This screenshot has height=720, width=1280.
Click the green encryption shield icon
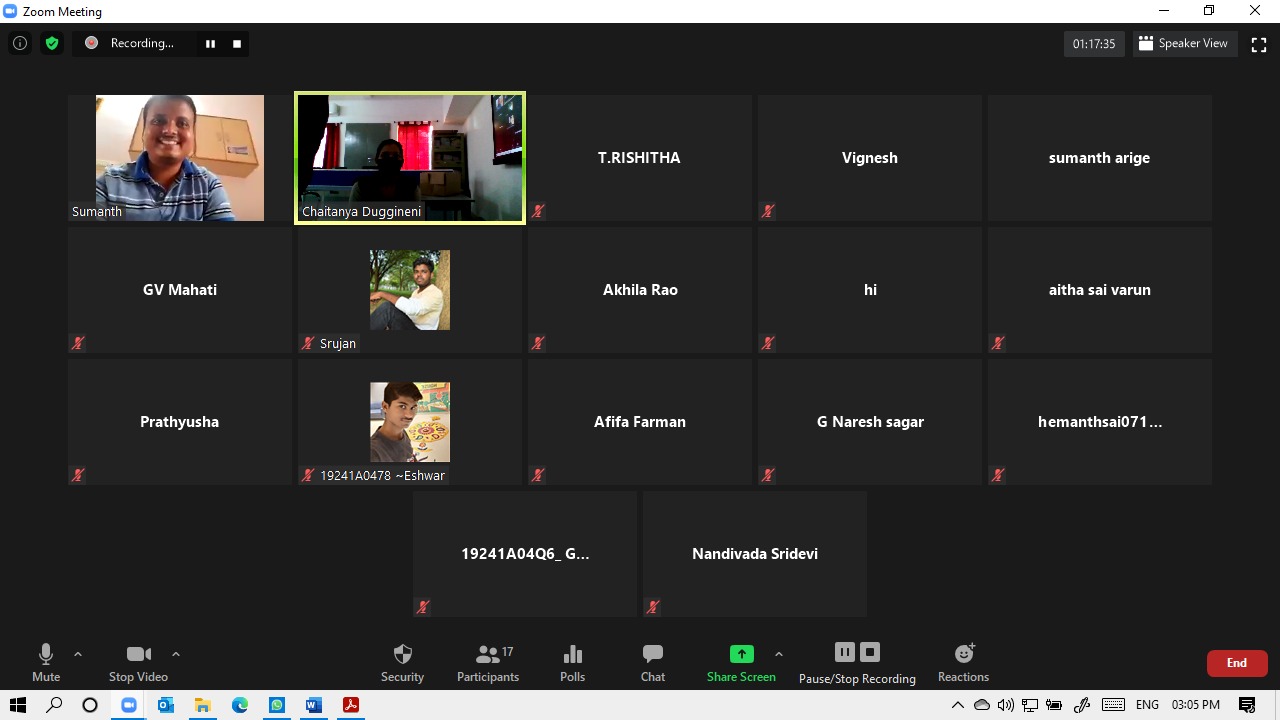52,43
